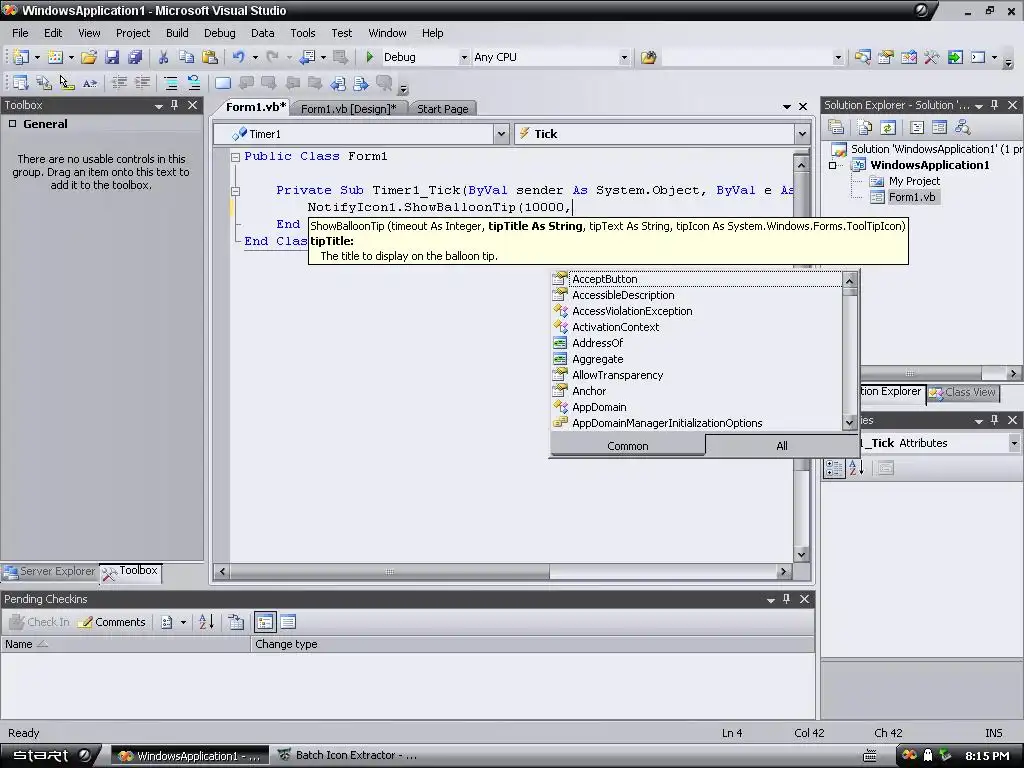This screenshot has height=768, width=1024.
Task: Toggle Toolbox panel auto-hide pin
Action: click(x=174, y=105)
